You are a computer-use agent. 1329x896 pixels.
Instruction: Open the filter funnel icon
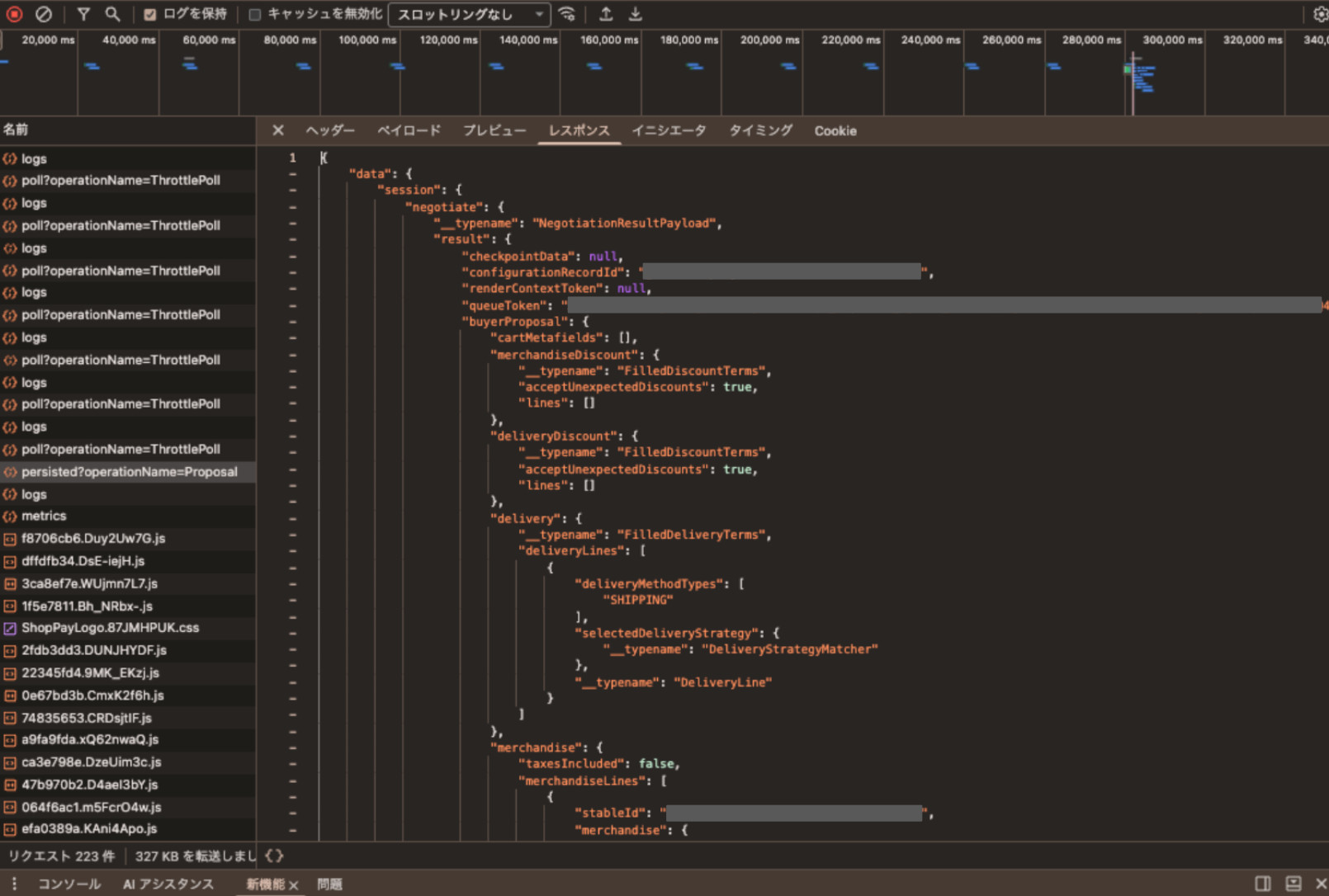click(x=83, y=14)
